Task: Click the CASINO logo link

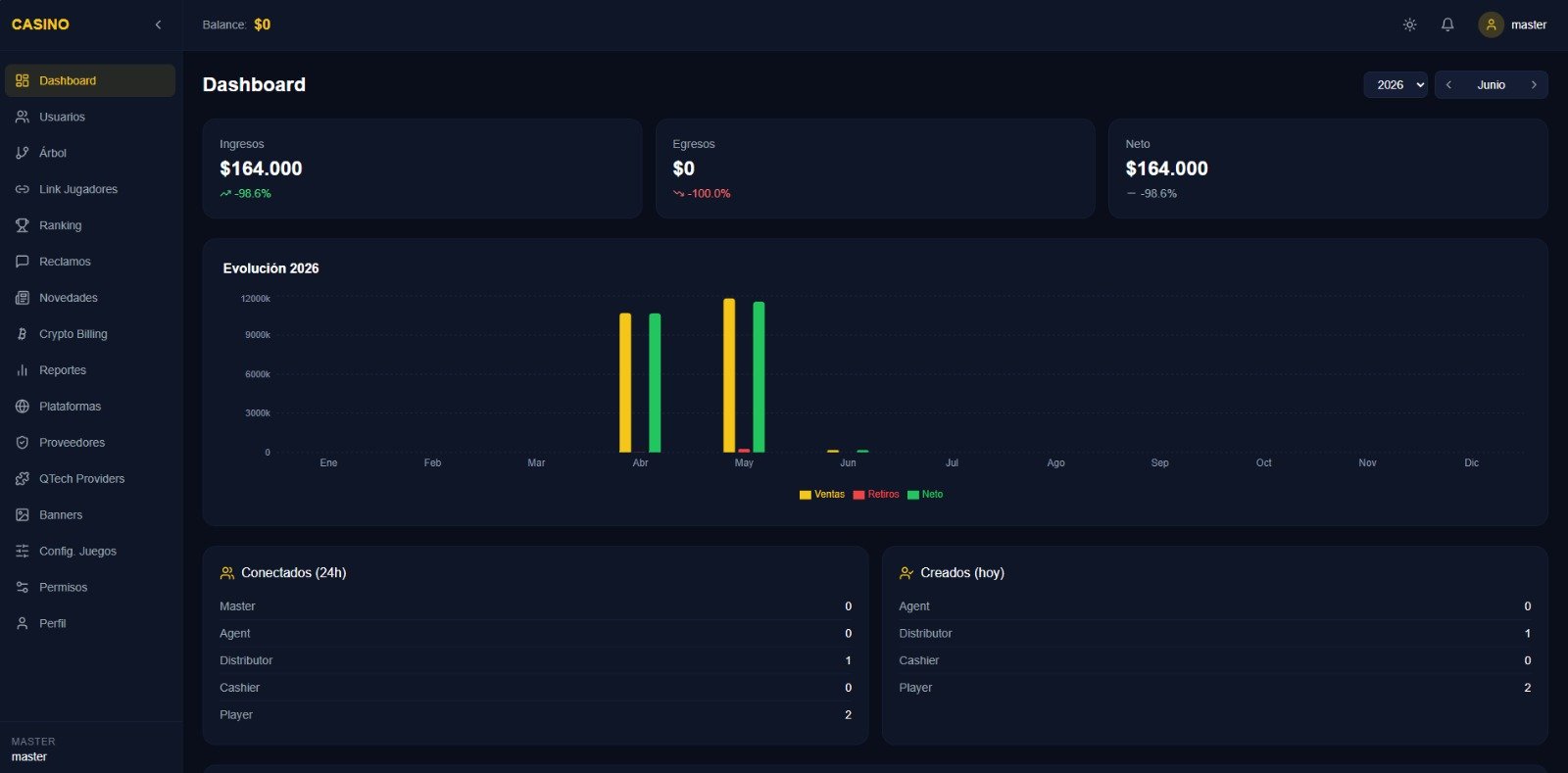Action: (40, 24)
